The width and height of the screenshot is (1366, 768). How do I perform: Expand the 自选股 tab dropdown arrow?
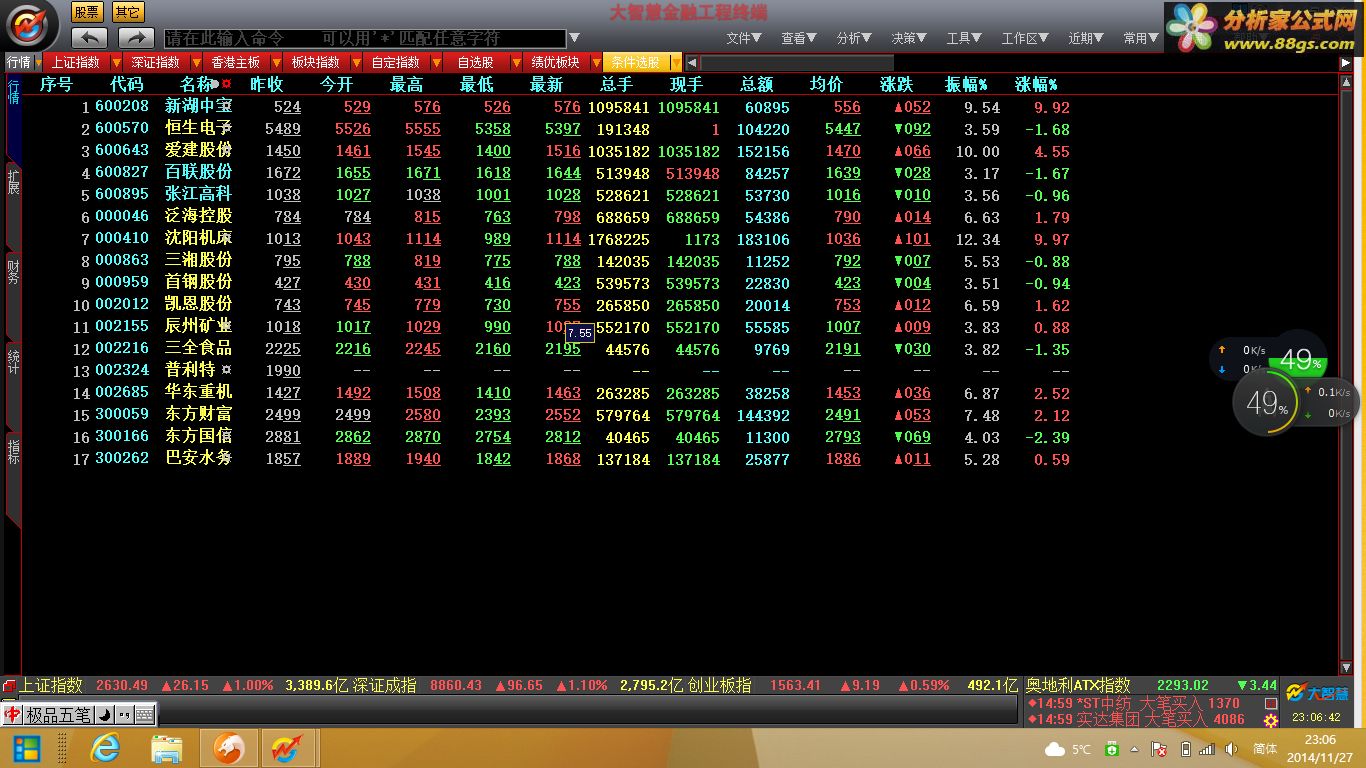[x=516, y=62]
